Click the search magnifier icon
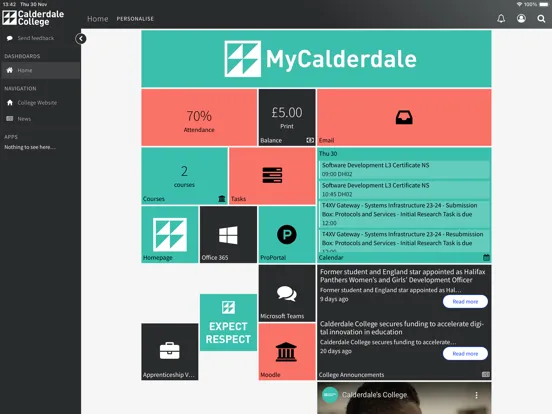Viewport: 552px width, 414px height. tap(541, 19)
